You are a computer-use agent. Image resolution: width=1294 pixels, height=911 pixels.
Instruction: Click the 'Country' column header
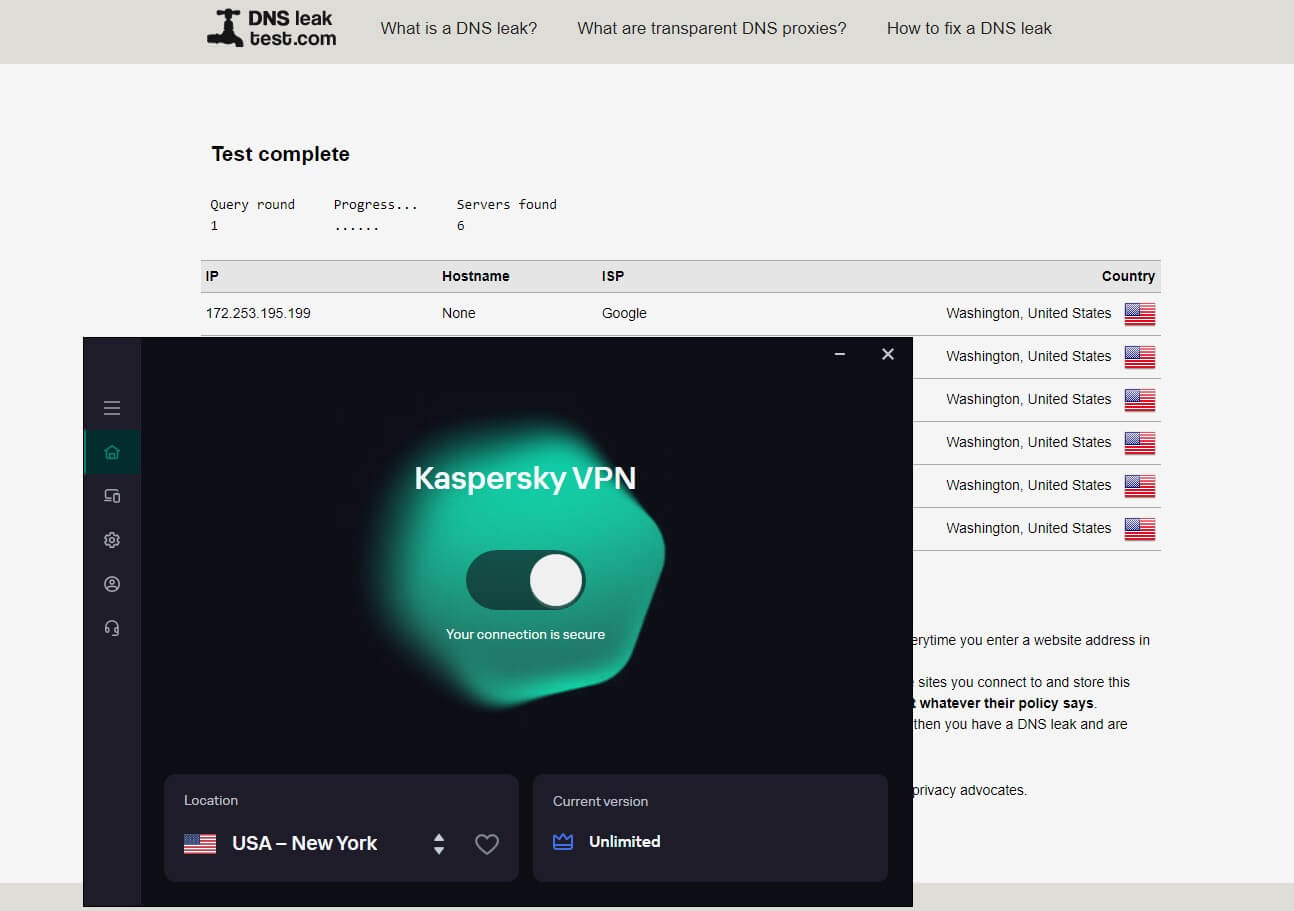(x=1128, y=276)
